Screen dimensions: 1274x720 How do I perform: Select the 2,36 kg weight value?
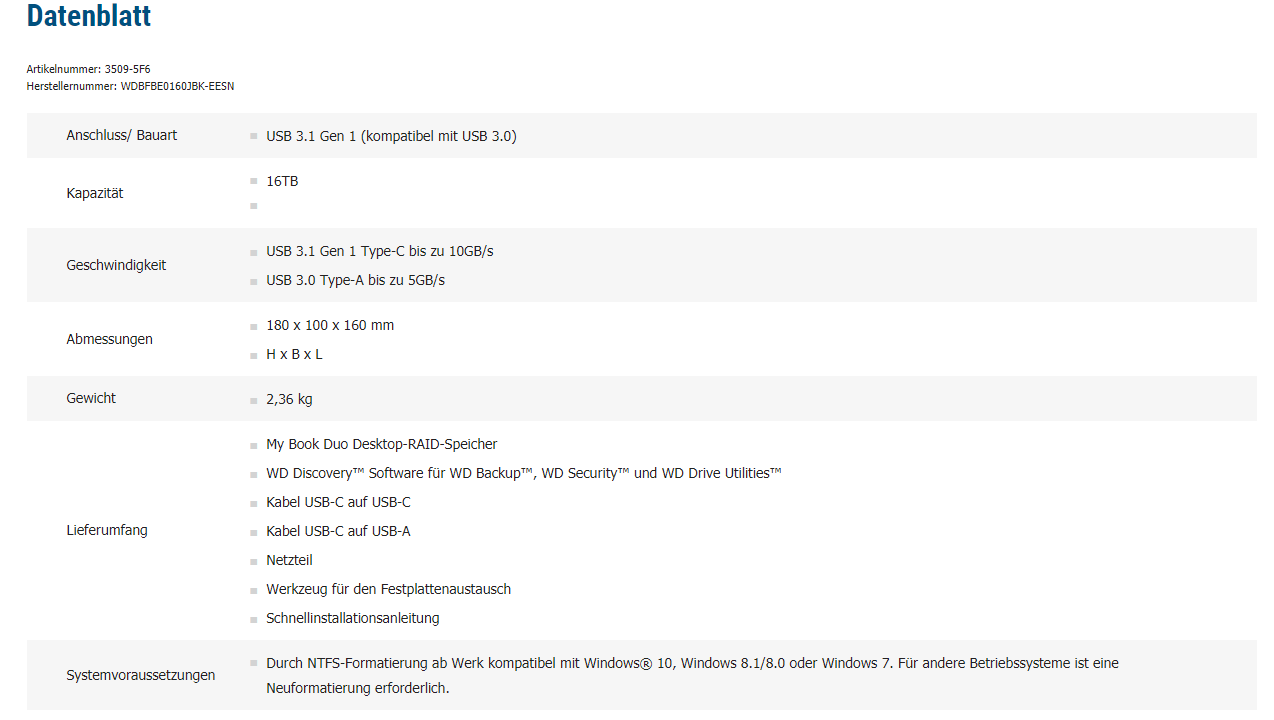[x=289, y=399]
